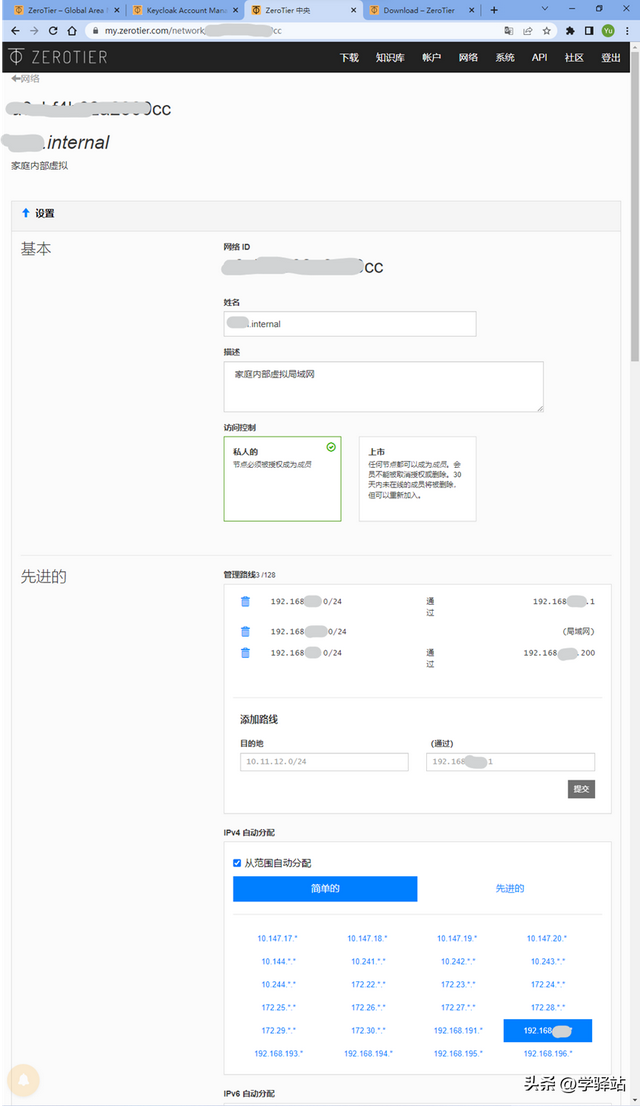Image resolution: width=640 pixels, height=1106 pixels.
Task: Open the Yu profile avatar
Action: click(x=608, y=31)
